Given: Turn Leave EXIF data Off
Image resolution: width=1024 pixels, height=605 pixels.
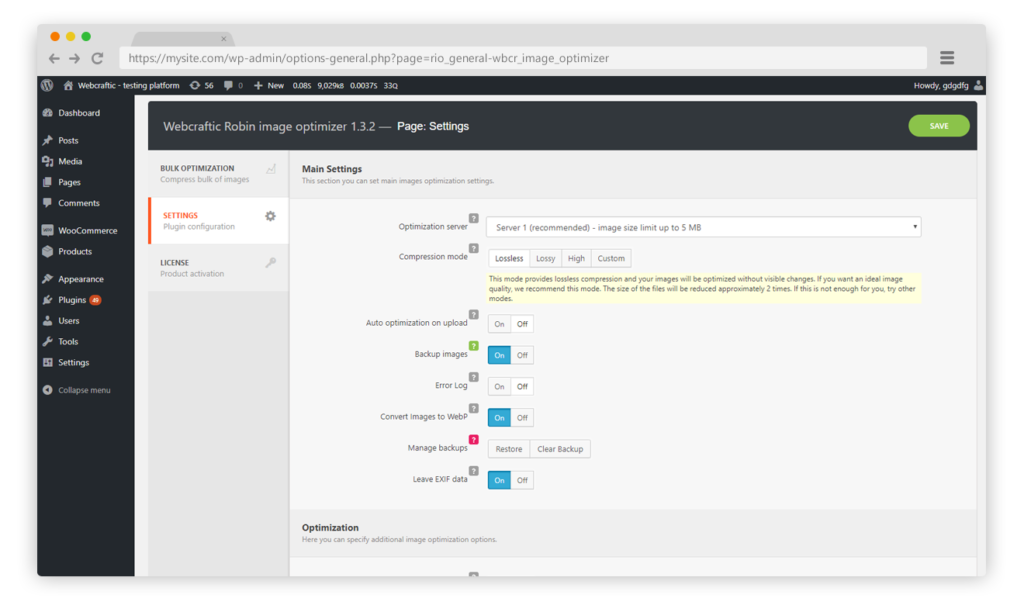Looking at the screenshot, I should (522, 480).
